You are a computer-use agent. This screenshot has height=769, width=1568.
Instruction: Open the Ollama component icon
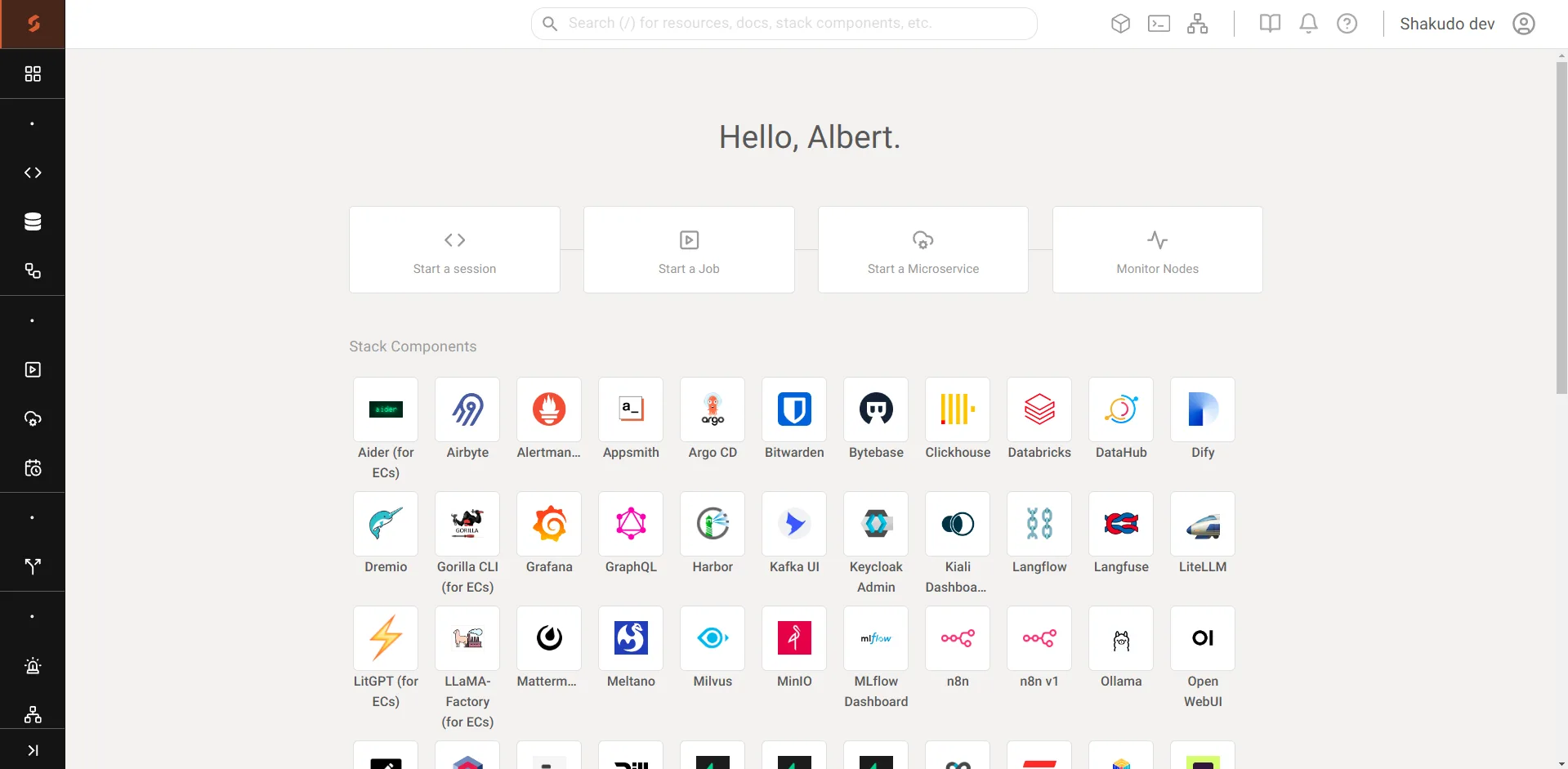click(x=1121, y=638)
